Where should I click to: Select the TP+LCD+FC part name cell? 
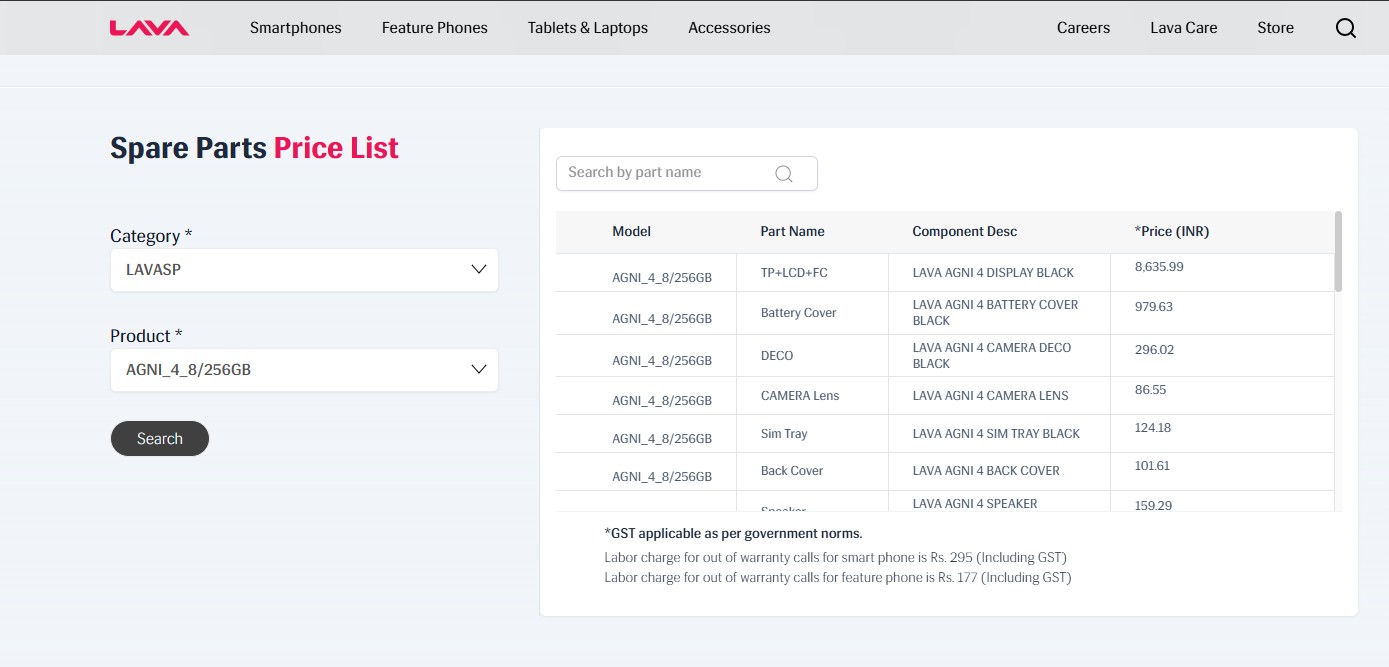tap(811, 272)
